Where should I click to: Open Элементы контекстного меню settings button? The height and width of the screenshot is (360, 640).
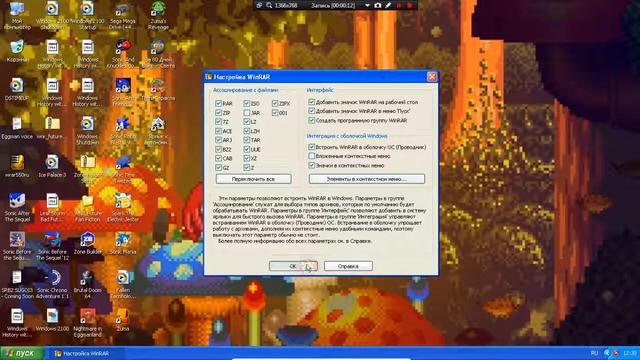[367, 179]
